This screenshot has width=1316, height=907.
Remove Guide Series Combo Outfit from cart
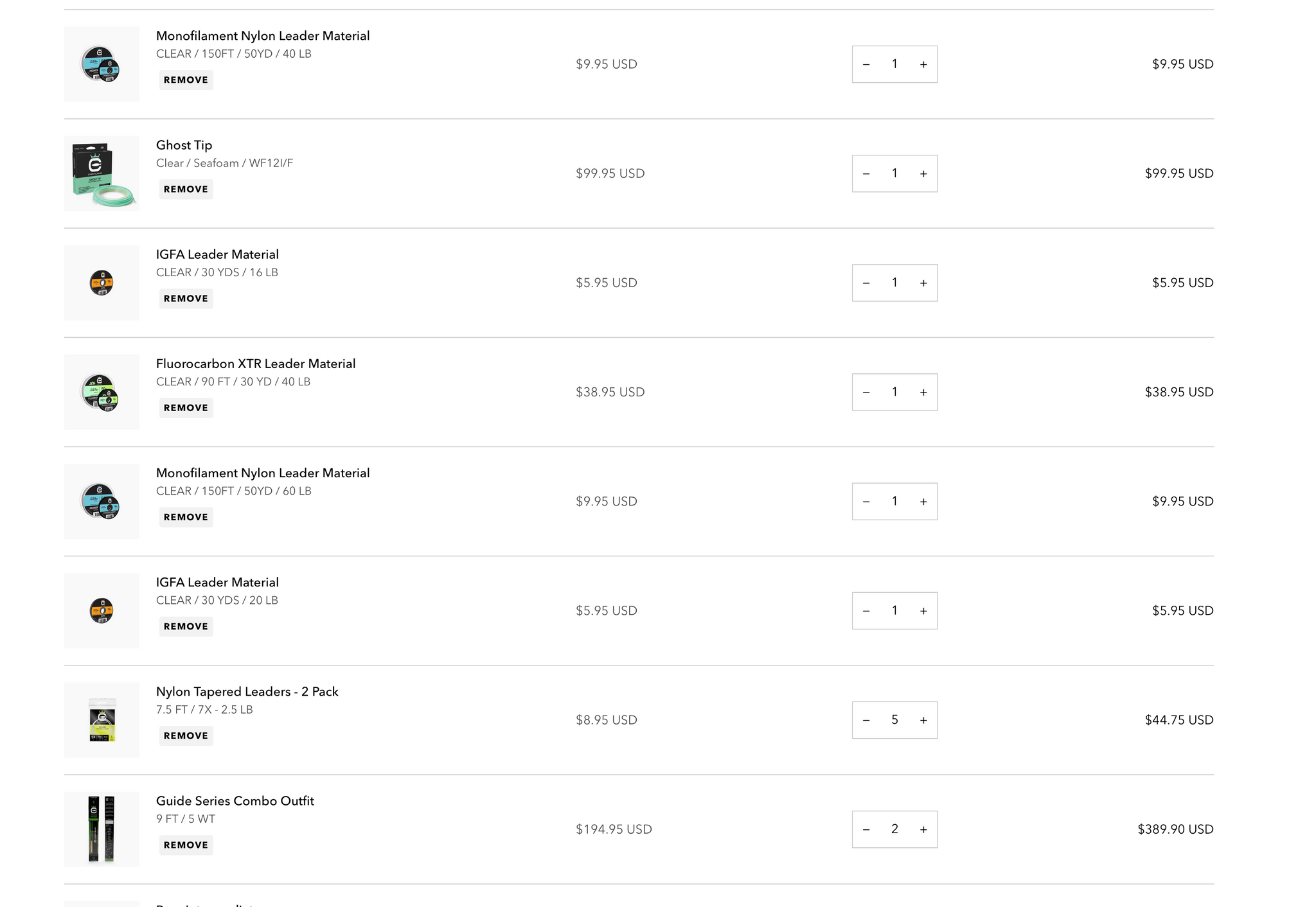[x=186, y=845]
